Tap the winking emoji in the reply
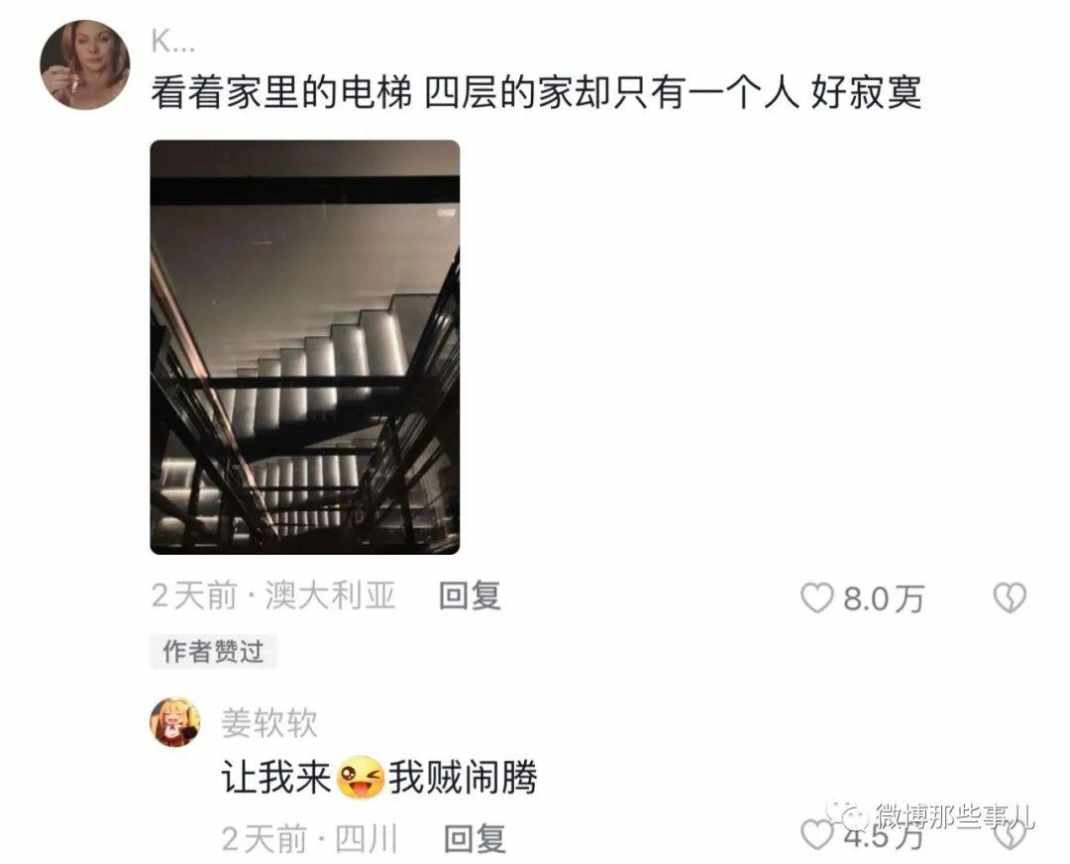 [x=360, y=778]
